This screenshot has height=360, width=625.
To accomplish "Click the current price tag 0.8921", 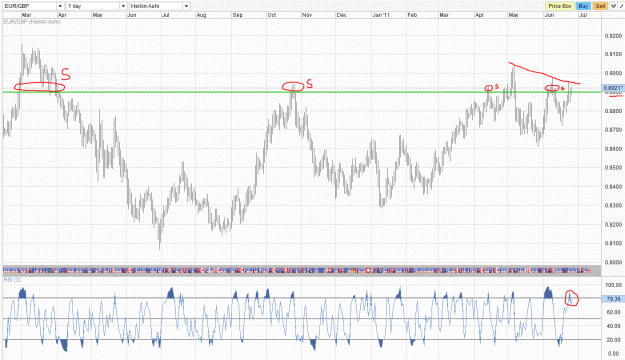I will pos(612,88).
